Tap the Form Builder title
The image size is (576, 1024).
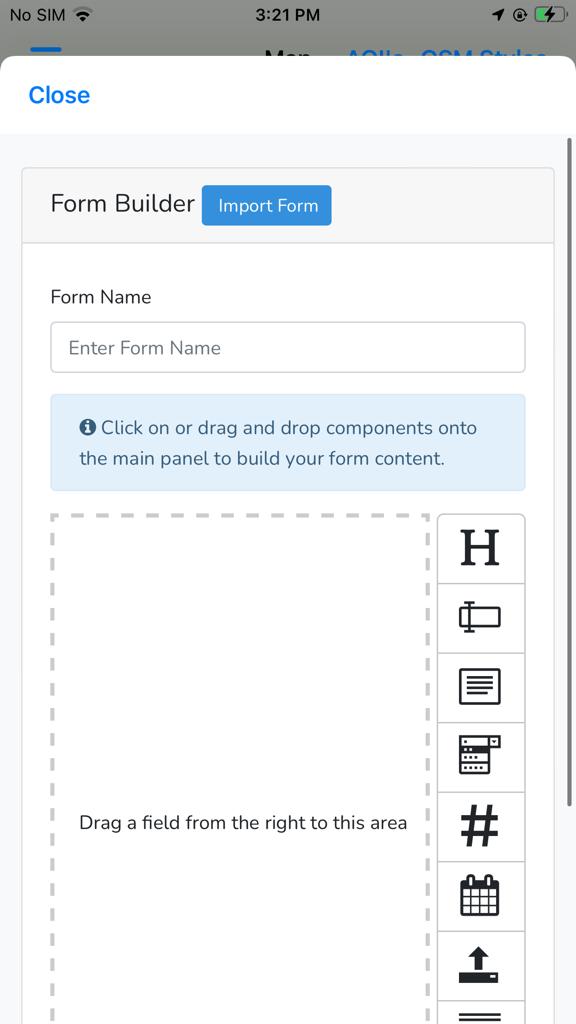pos(123,204)
